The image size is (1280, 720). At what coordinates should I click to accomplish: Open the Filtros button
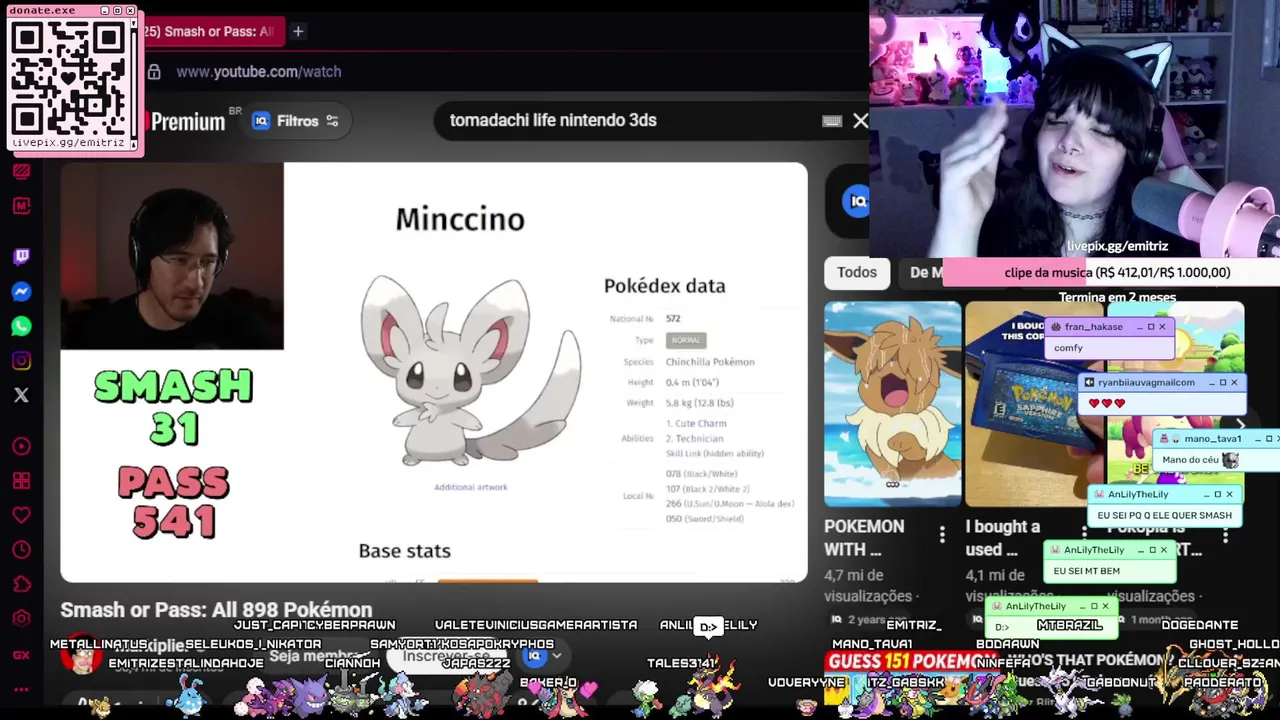point(297,121)
